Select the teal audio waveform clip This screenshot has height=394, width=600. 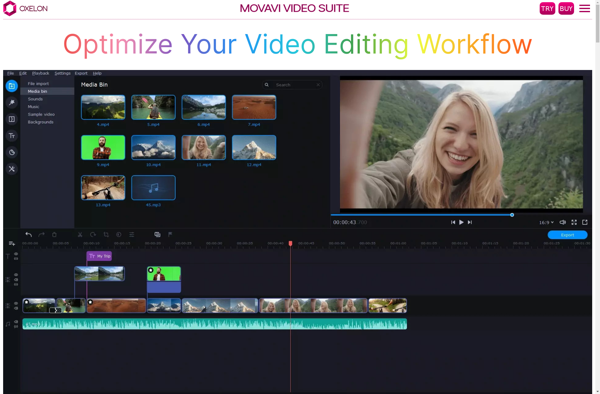point(215,324)
